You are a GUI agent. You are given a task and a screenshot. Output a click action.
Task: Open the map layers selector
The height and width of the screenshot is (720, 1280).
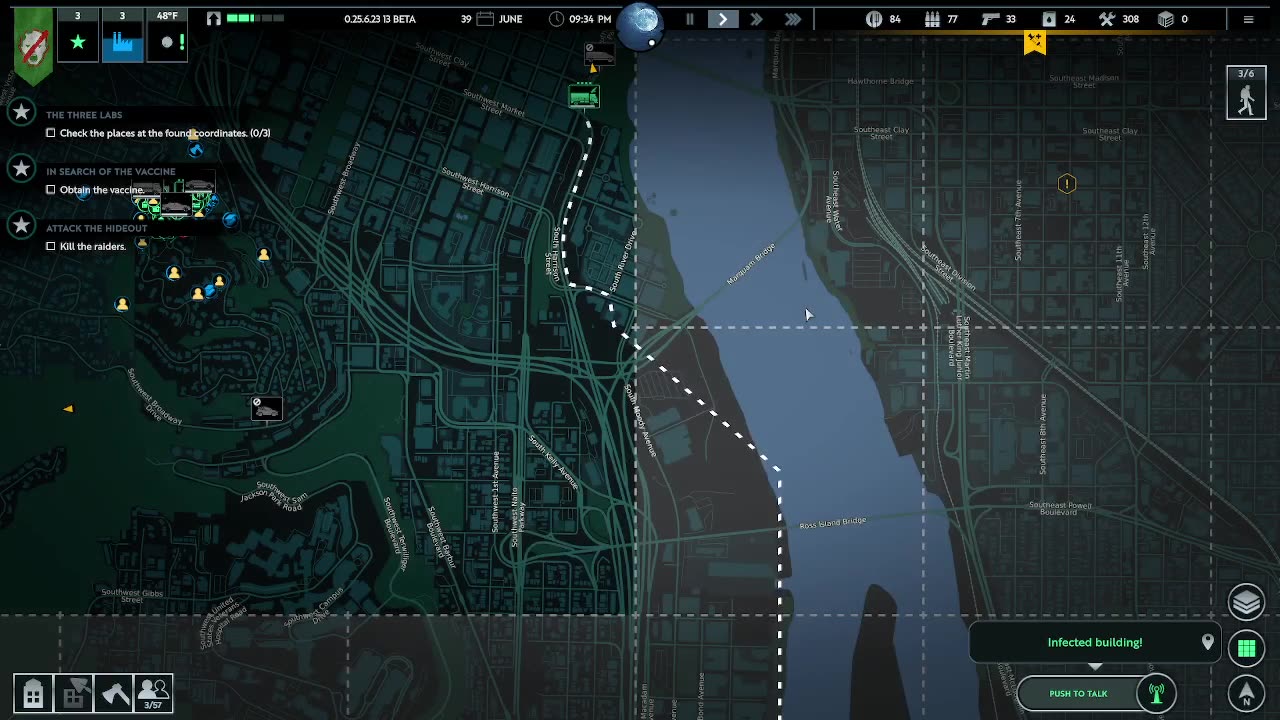1246,602
